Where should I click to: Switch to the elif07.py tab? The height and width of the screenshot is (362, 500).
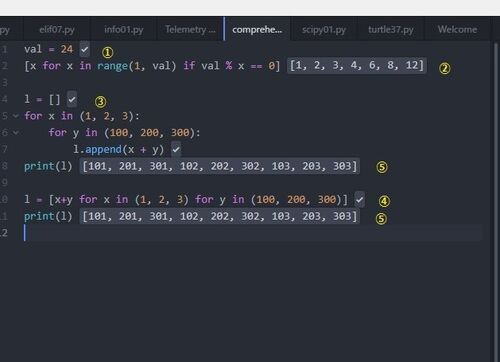[57, 30]
